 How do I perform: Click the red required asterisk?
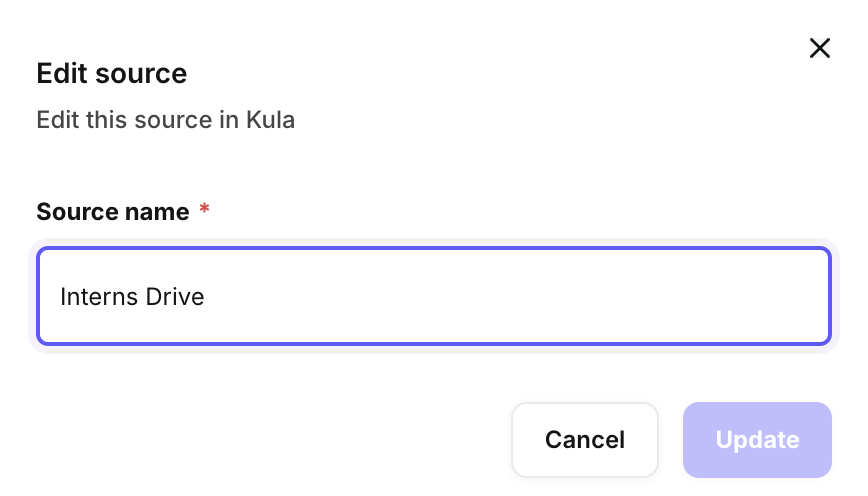click(205, 210)
